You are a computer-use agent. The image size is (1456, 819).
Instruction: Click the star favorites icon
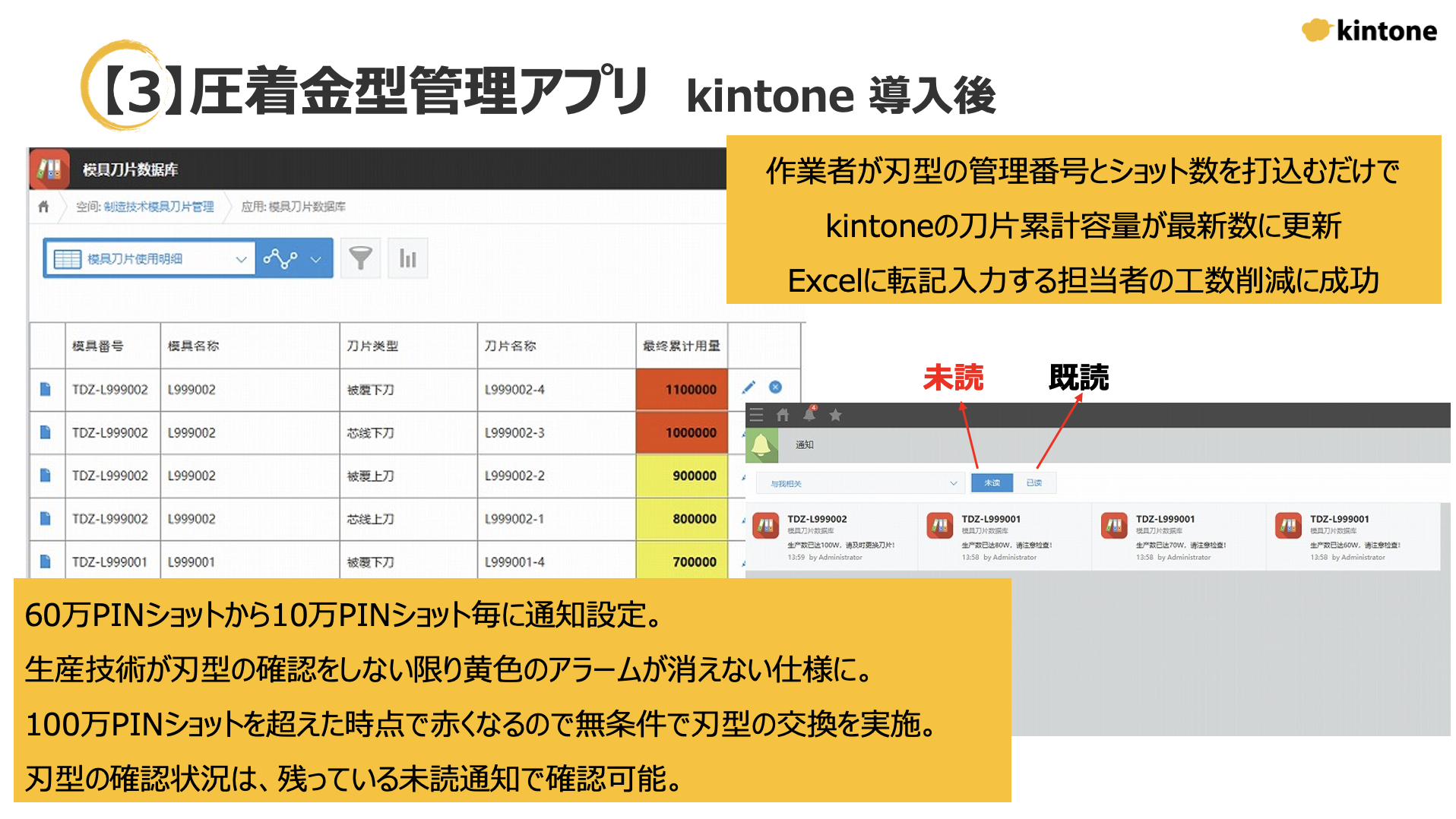click(x=835, y=415)
